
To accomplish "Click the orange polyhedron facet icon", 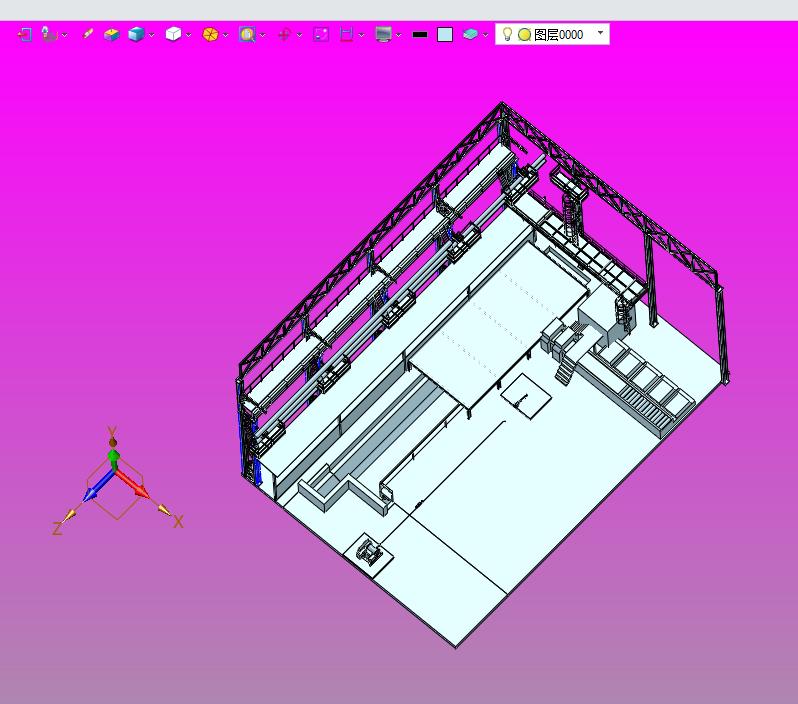I will point(210,35).
